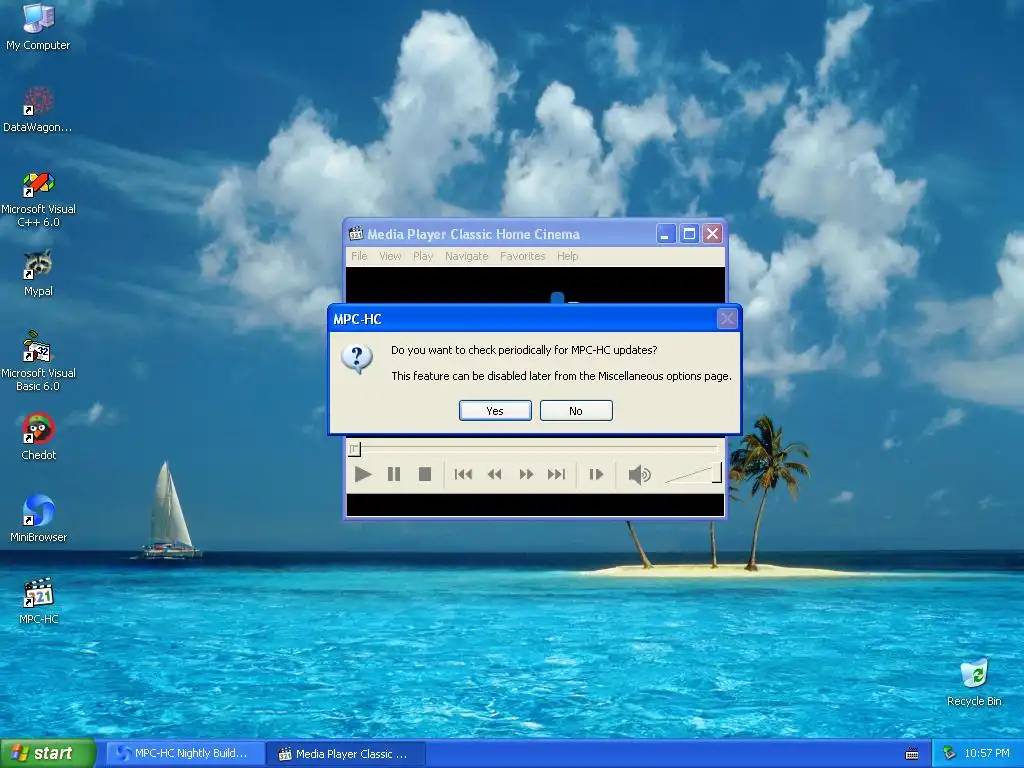The width and height of the screenshot is (1024, 768).
Task: Select the Recycle Bin icon
Action: [974, 682]
